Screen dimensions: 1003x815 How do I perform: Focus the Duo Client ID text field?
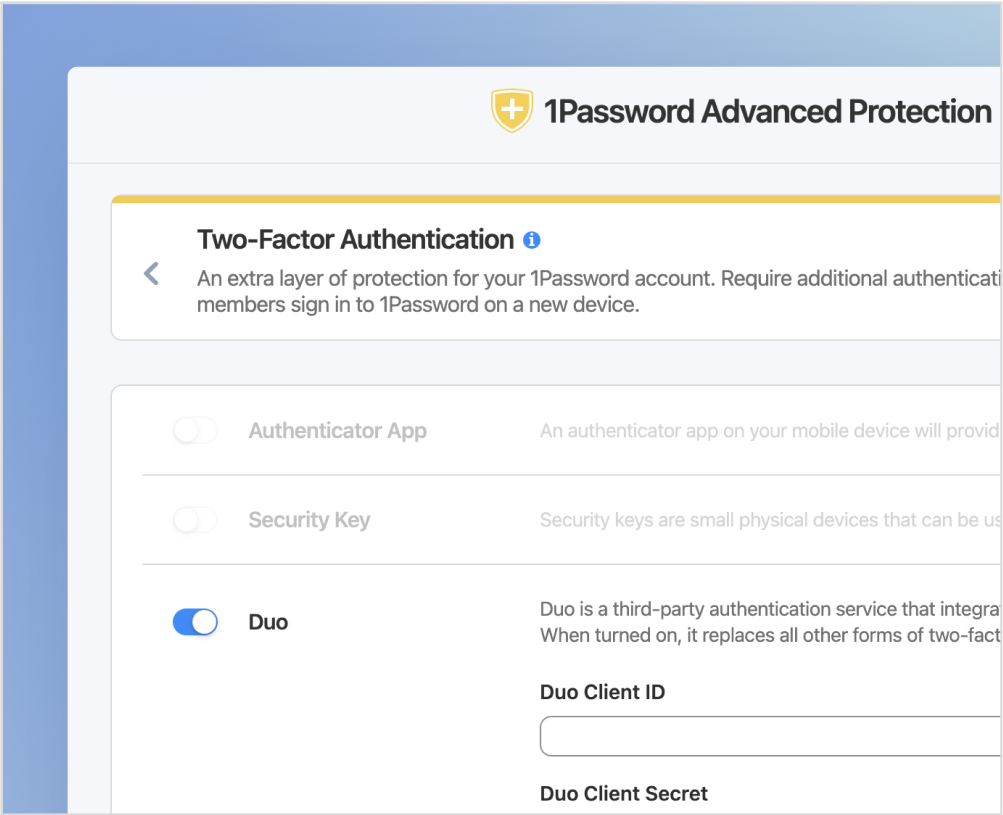(770, 736)
